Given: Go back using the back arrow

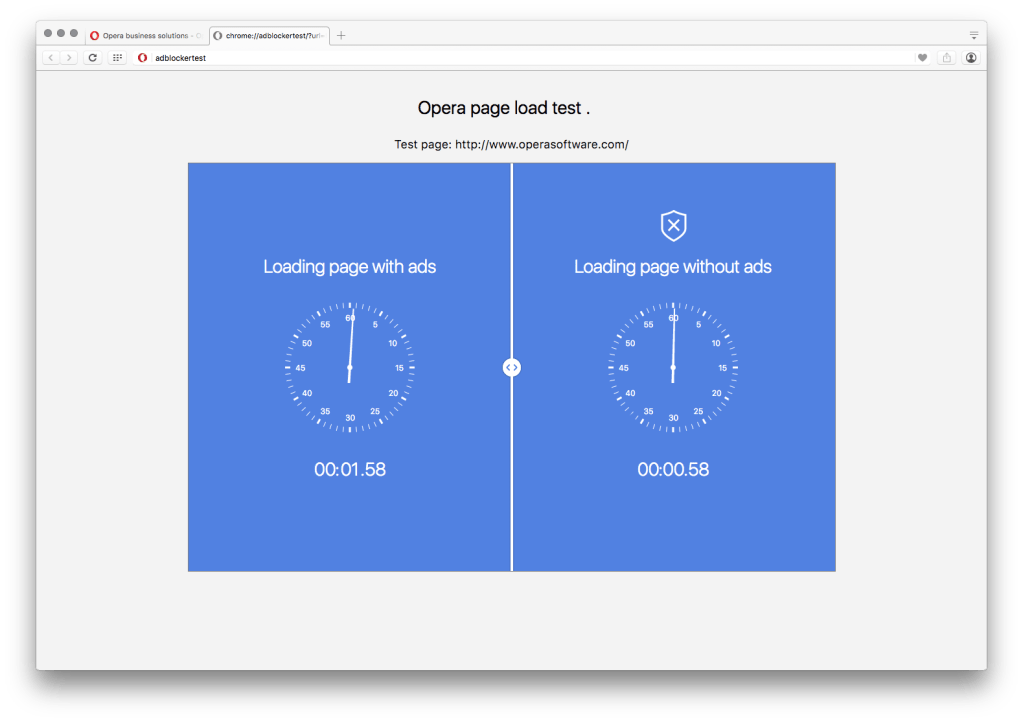Looking at the screenshot, I should tap(51, 57).
